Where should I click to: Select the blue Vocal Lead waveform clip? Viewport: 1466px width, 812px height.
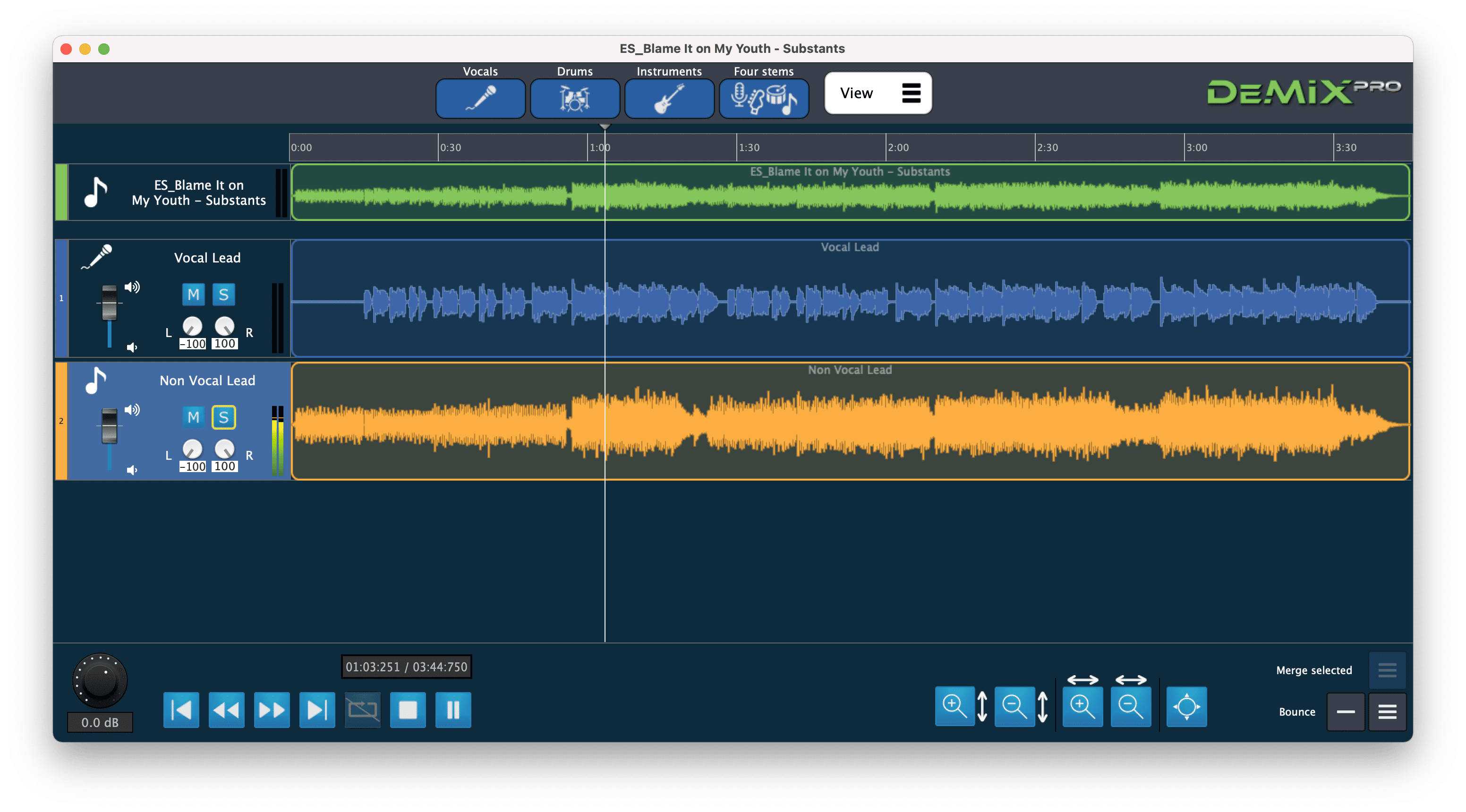tap(850, 298)
